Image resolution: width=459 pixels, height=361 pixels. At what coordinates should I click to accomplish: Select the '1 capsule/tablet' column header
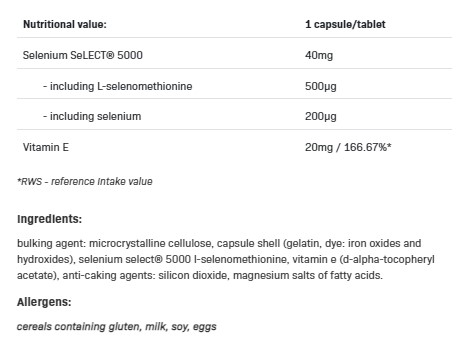click(345, 24)
